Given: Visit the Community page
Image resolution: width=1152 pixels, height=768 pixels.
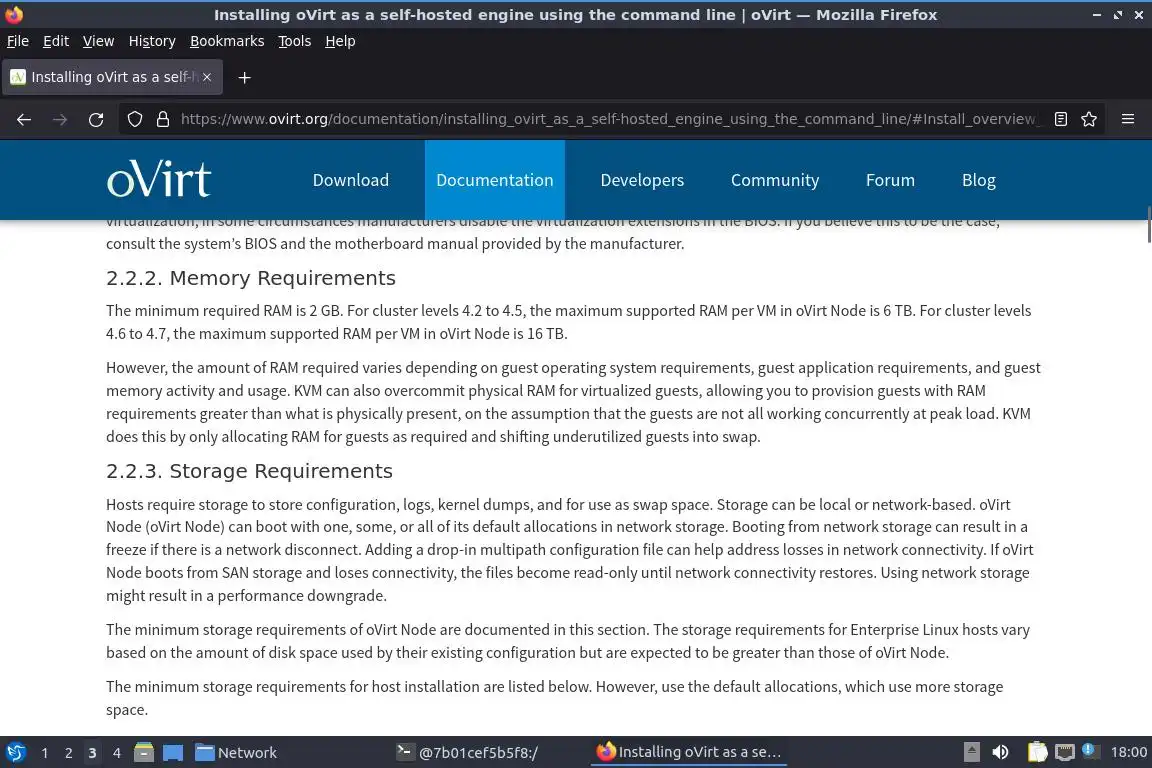Looking at the screenshot, I should 774,180.
